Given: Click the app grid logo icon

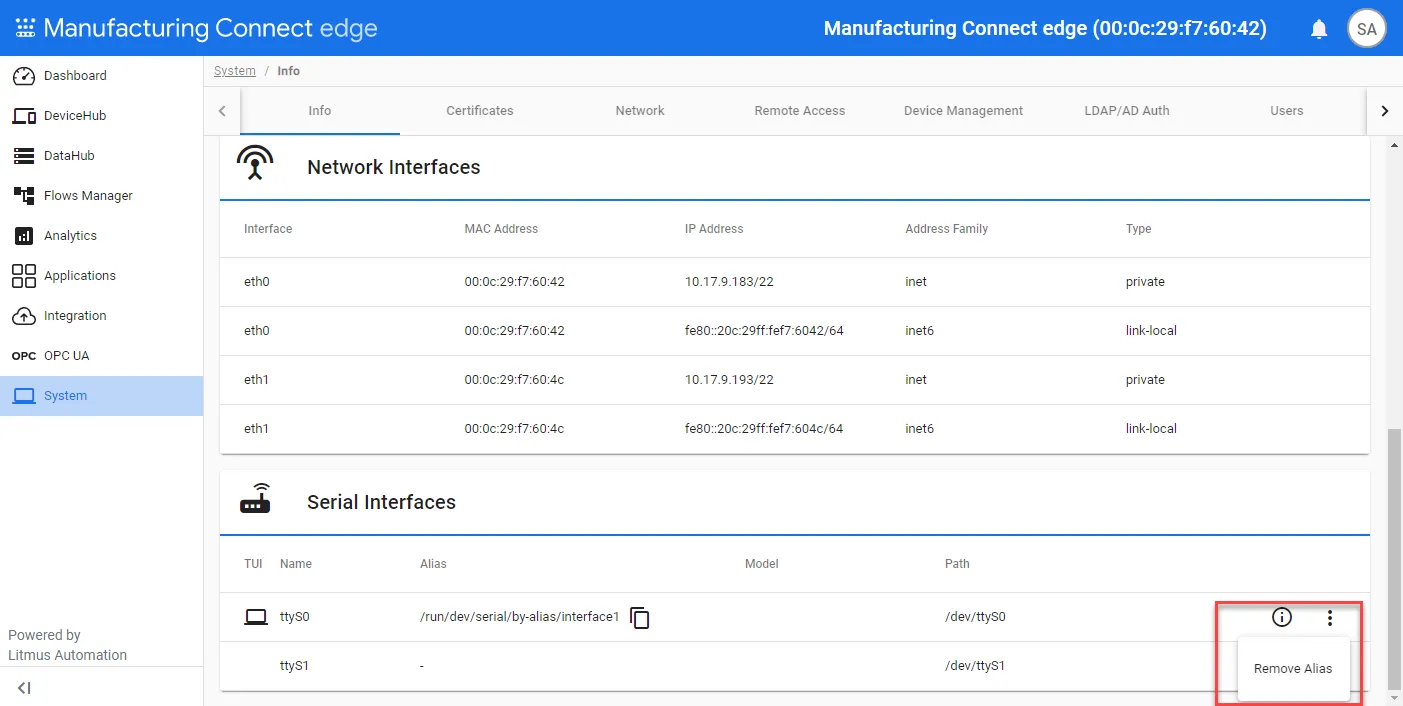Looking at the screenshot, I should [25, 28].
